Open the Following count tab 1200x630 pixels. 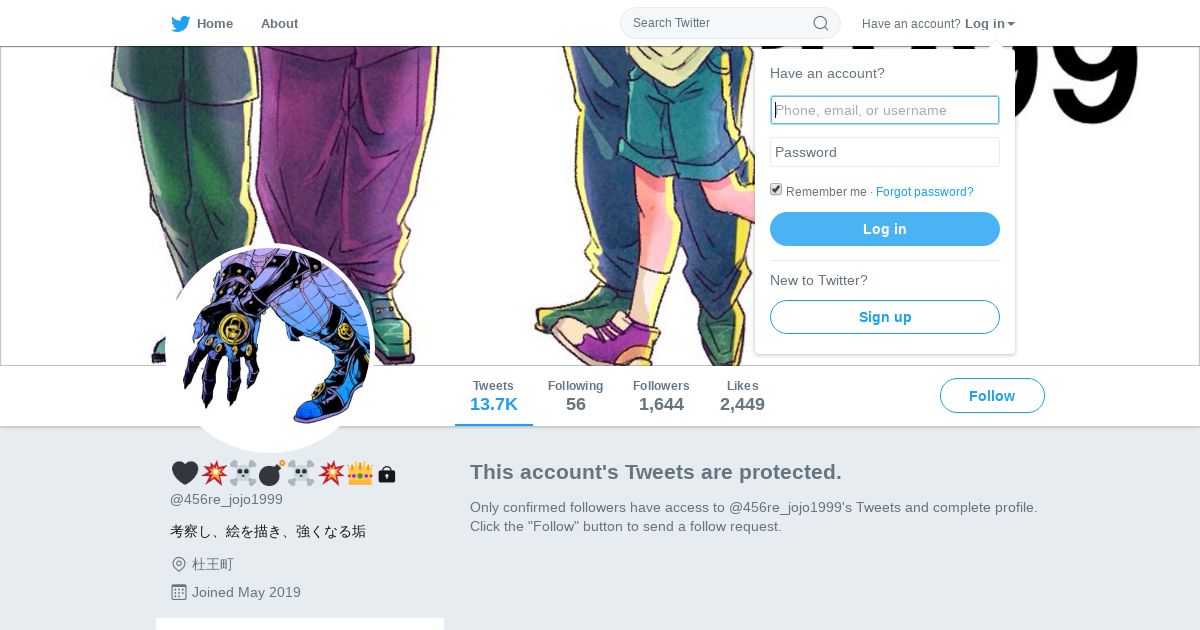(x=575, y=396)
